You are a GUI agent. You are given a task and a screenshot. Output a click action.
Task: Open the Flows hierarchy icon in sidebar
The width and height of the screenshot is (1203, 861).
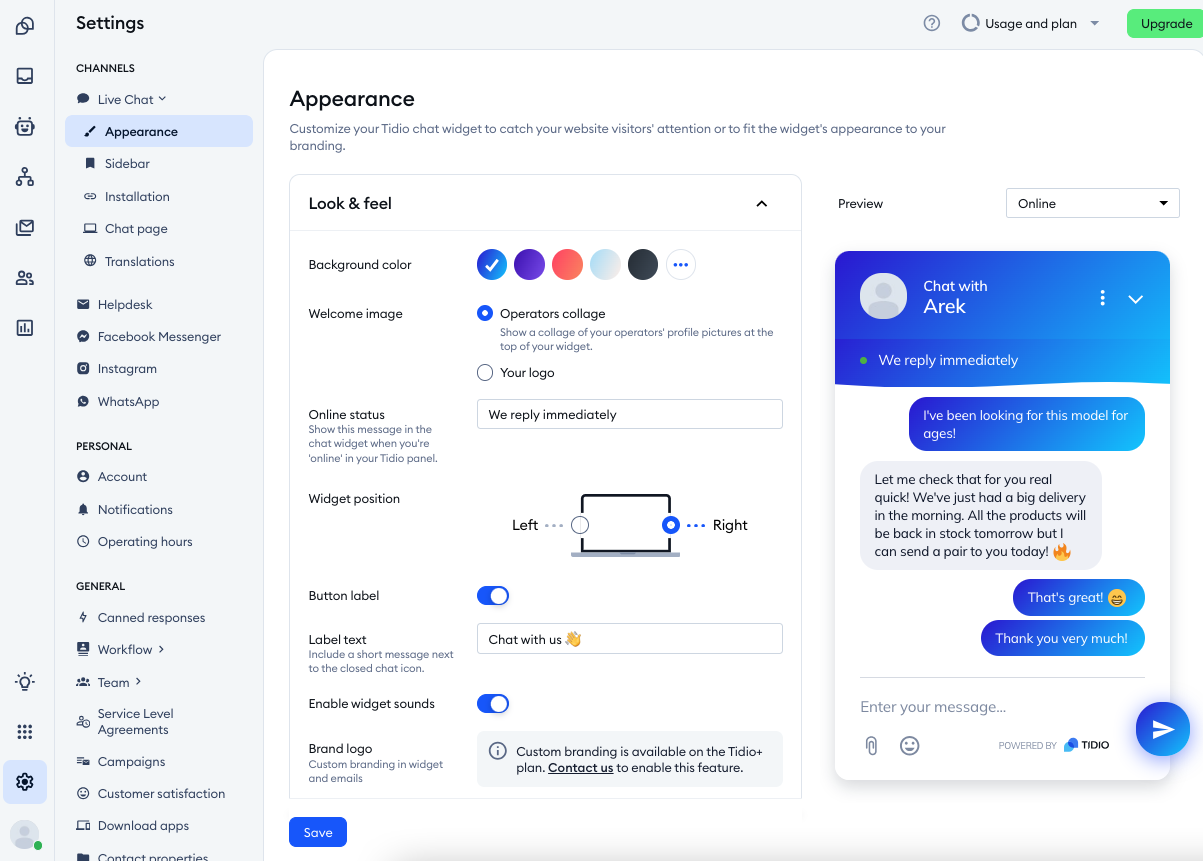25,177
